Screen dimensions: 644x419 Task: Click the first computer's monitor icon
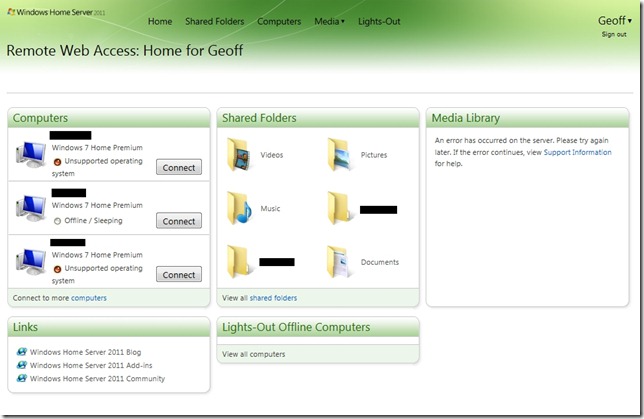[30, 155]
